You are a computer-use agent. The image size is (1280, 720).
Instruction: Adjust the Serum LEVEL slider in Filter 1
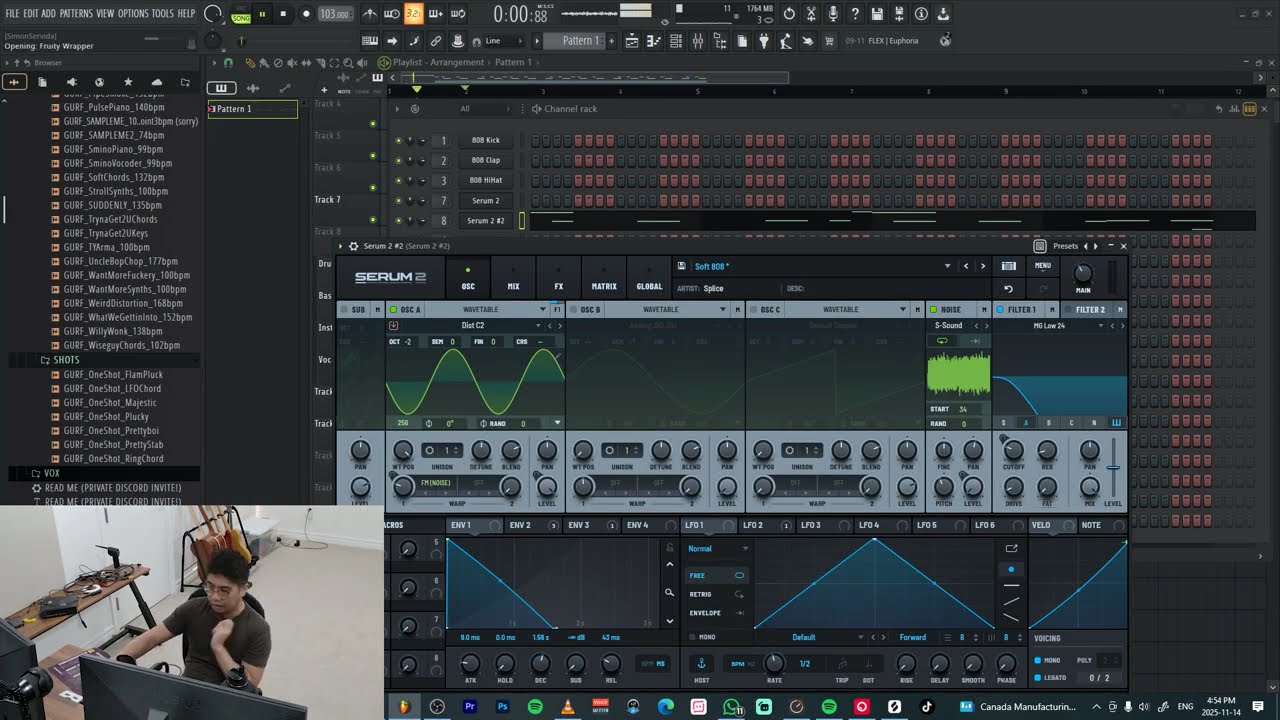tap(1113, 468)
